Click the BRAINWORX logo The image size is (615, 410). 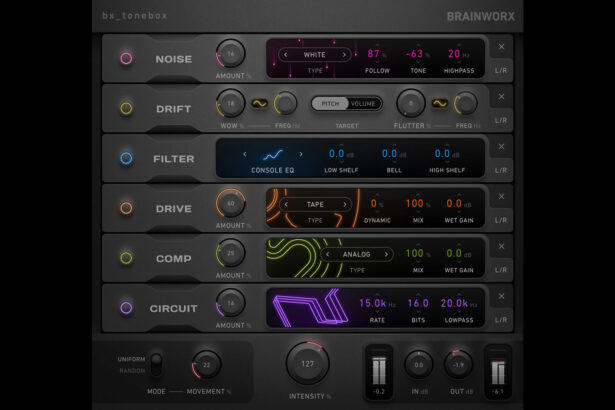click(x=480, y=16)
